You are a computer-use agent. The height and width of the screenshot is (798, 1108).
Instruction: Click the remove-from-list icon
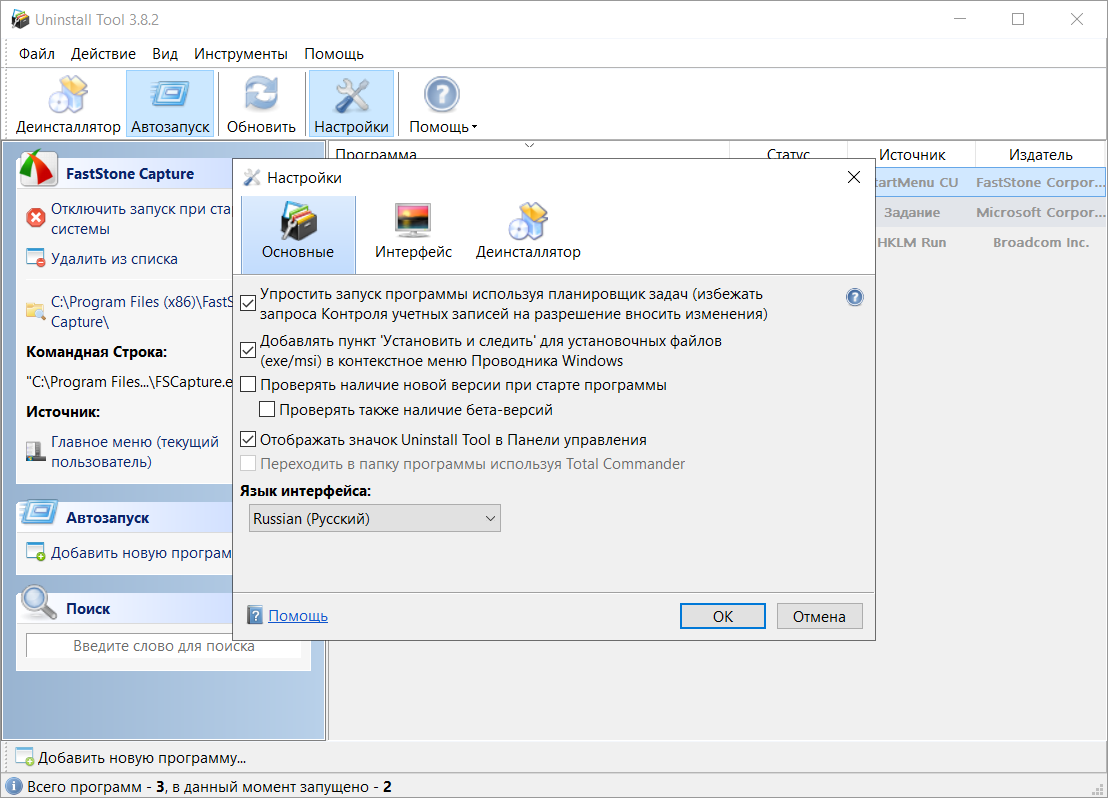35,257
